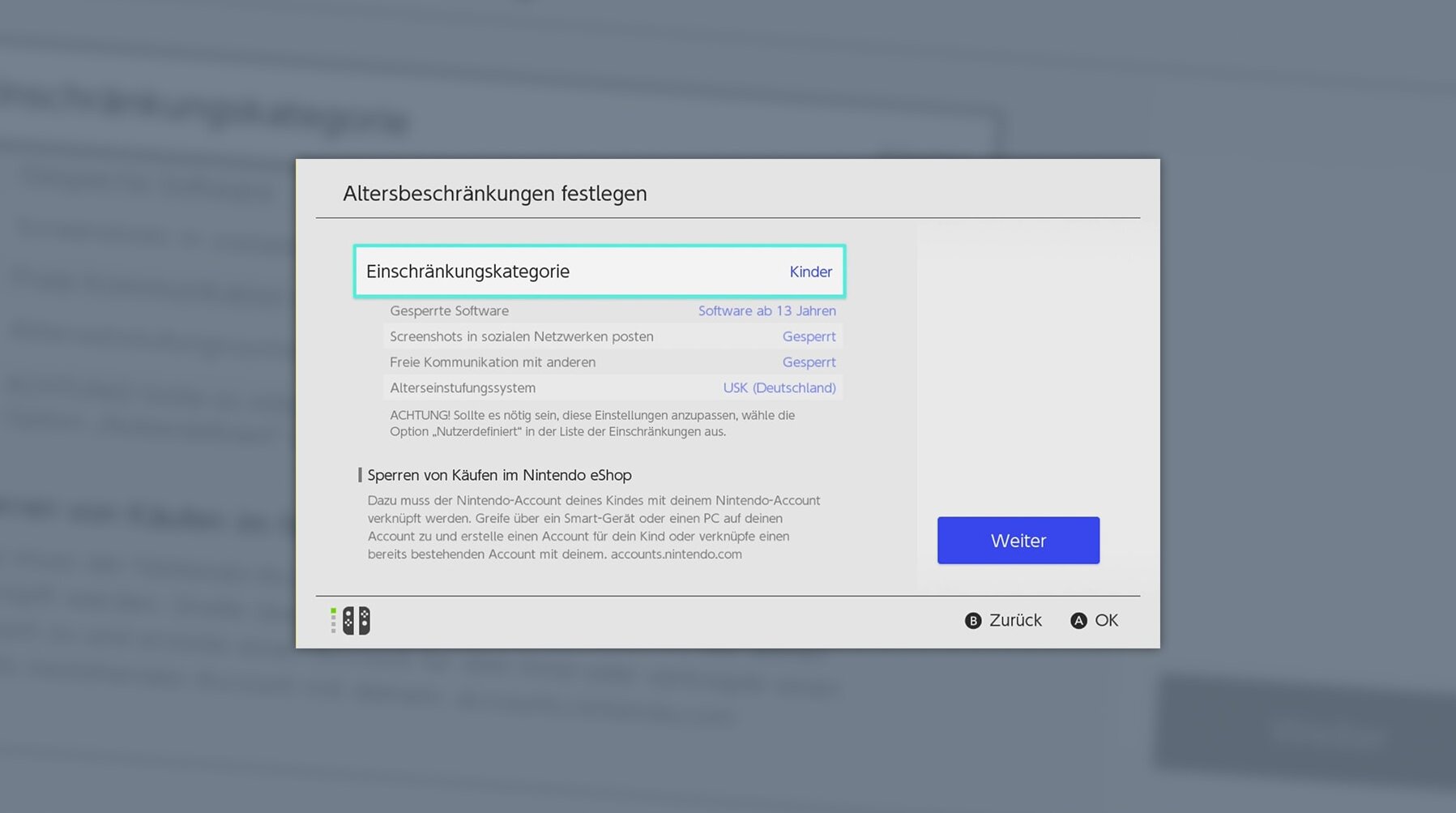Click the green player indicator dots
Image resolution: width=1456 pixels, height=813 pixels.
pyautogui.click(x=333, y=620)
